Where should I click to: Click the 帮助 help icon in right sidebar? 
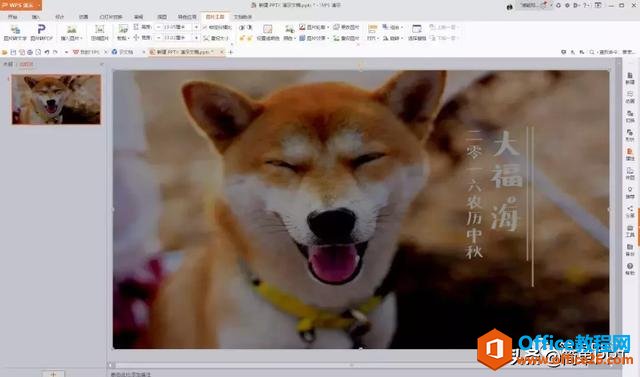tap(630, 269)
